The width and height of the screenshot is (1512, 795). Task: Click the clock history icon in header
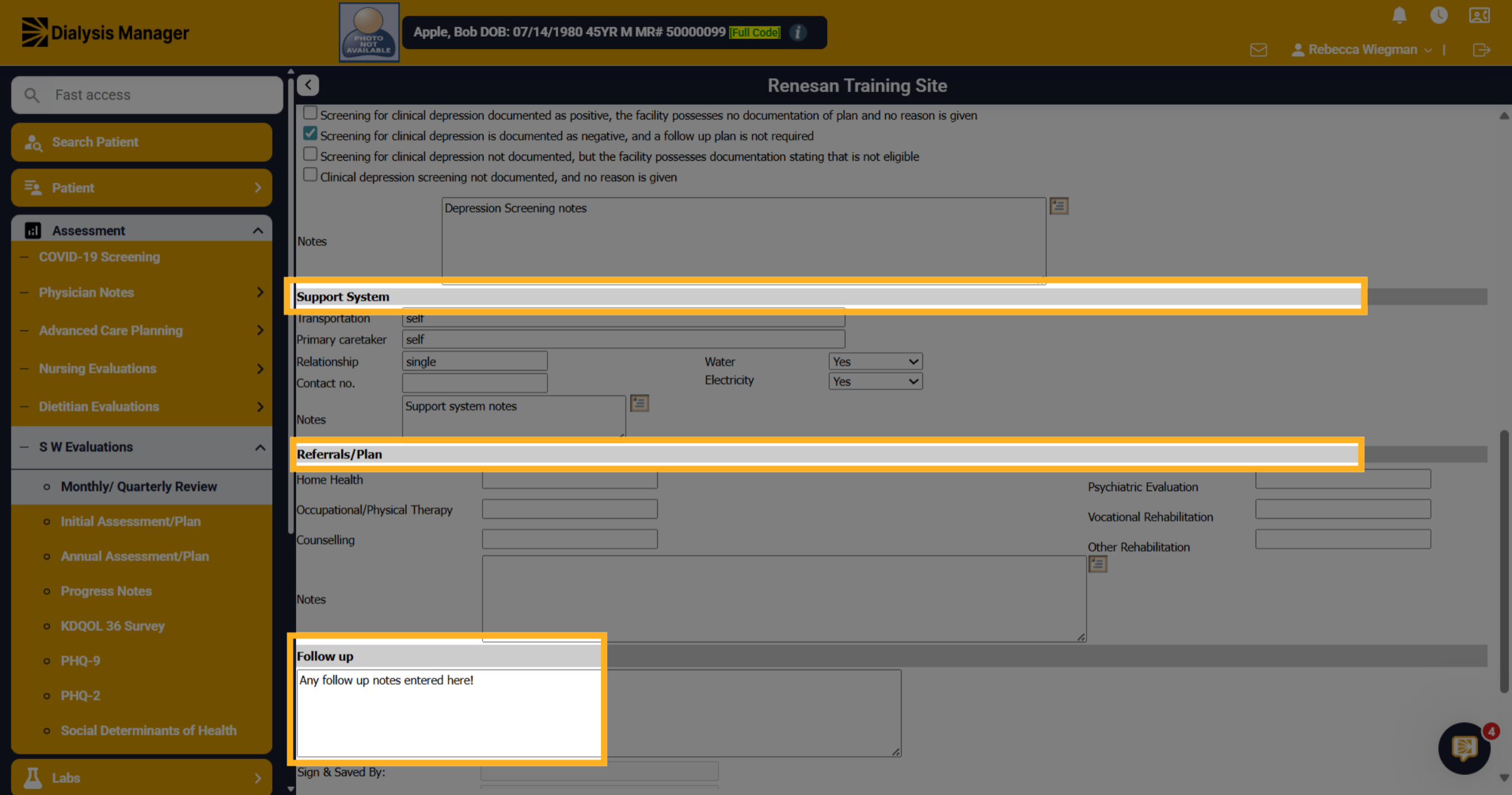pos(1439,15)
